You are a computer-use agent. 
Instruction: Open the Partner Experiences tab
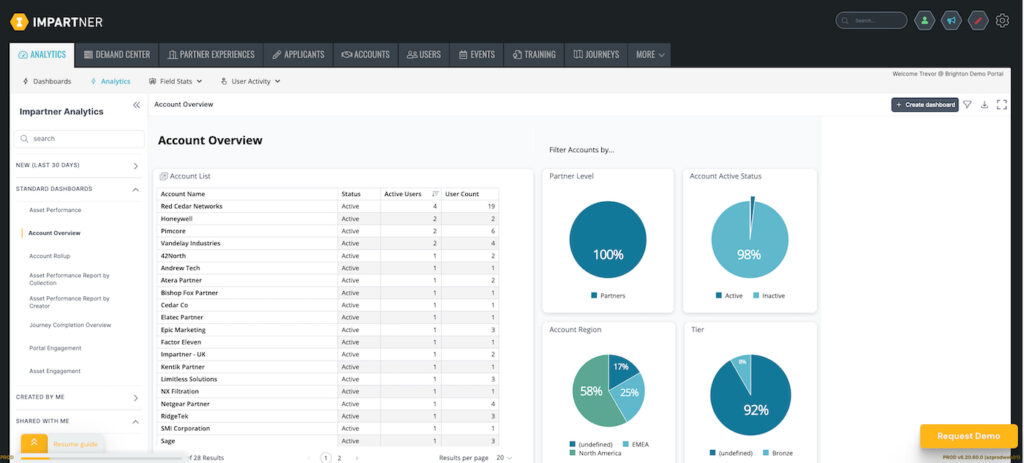tap(211, 55)
